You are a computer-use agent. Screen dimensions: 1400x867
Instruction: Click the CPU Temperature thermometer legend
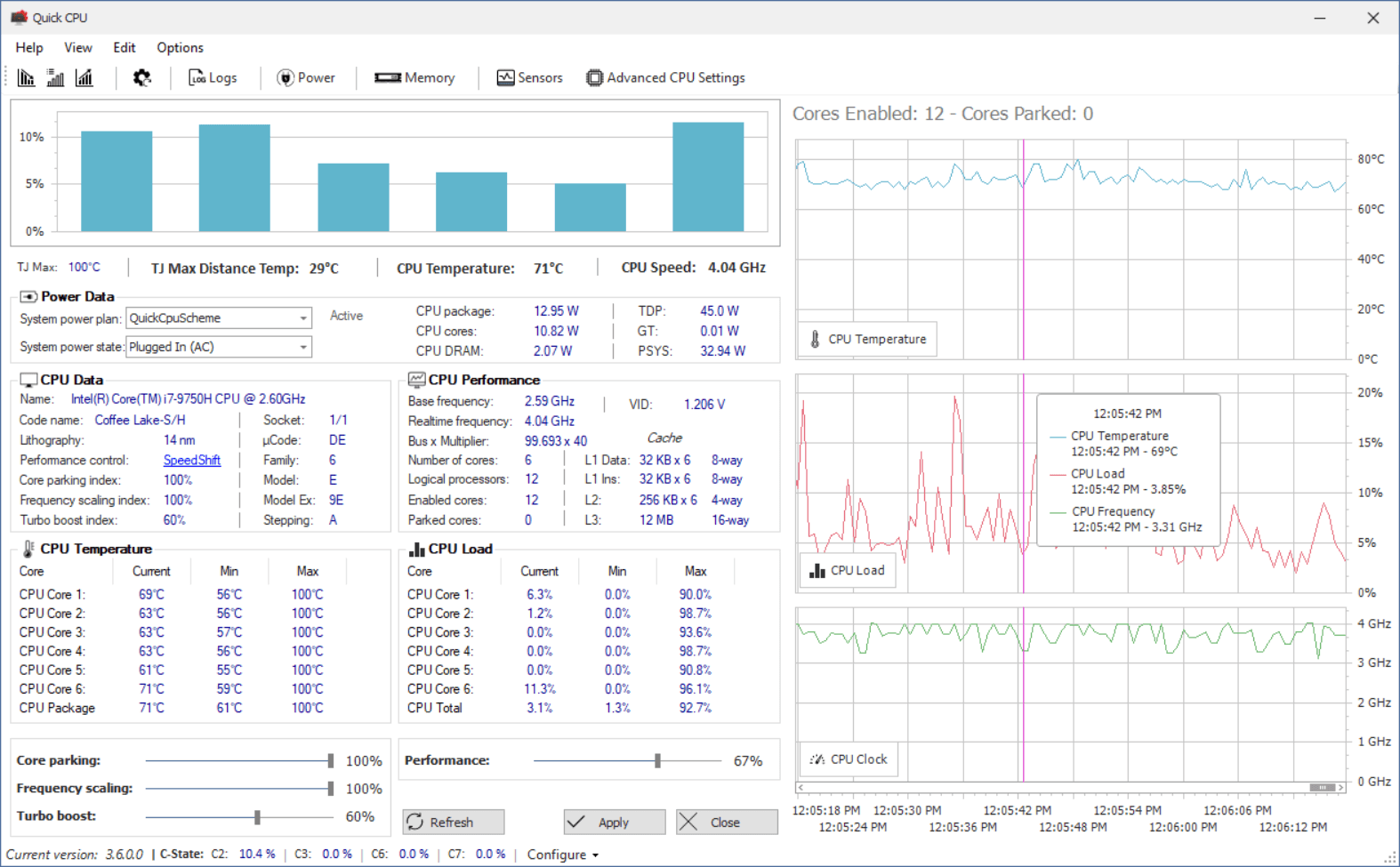pyautogui.click(x=867, y=339)
